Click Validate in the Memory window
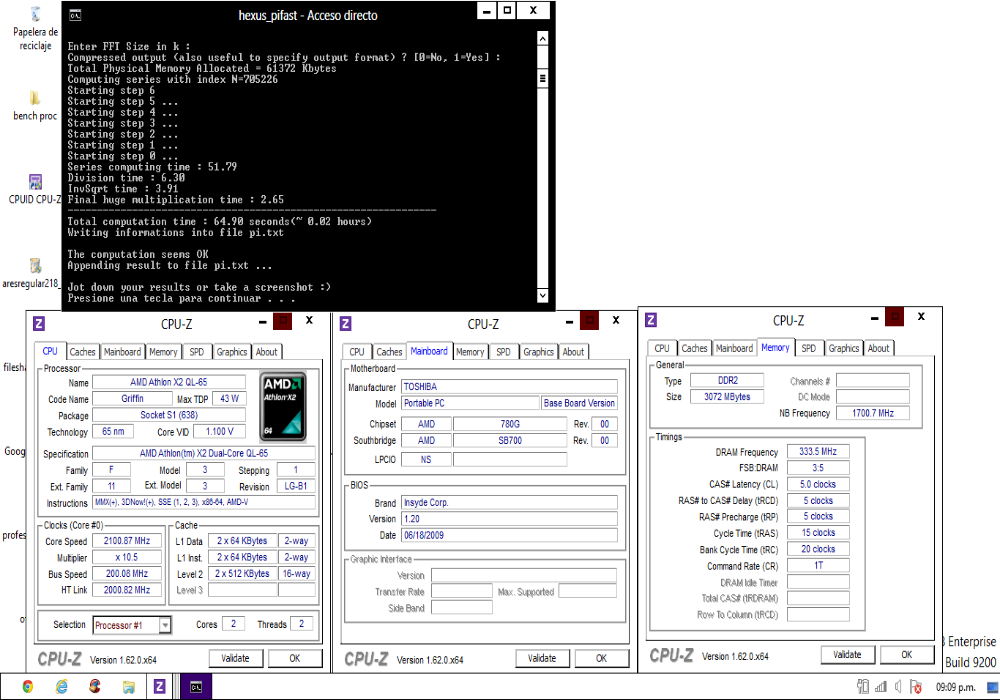This screenshot has height=700, width=1000. [x=847, y=655]
